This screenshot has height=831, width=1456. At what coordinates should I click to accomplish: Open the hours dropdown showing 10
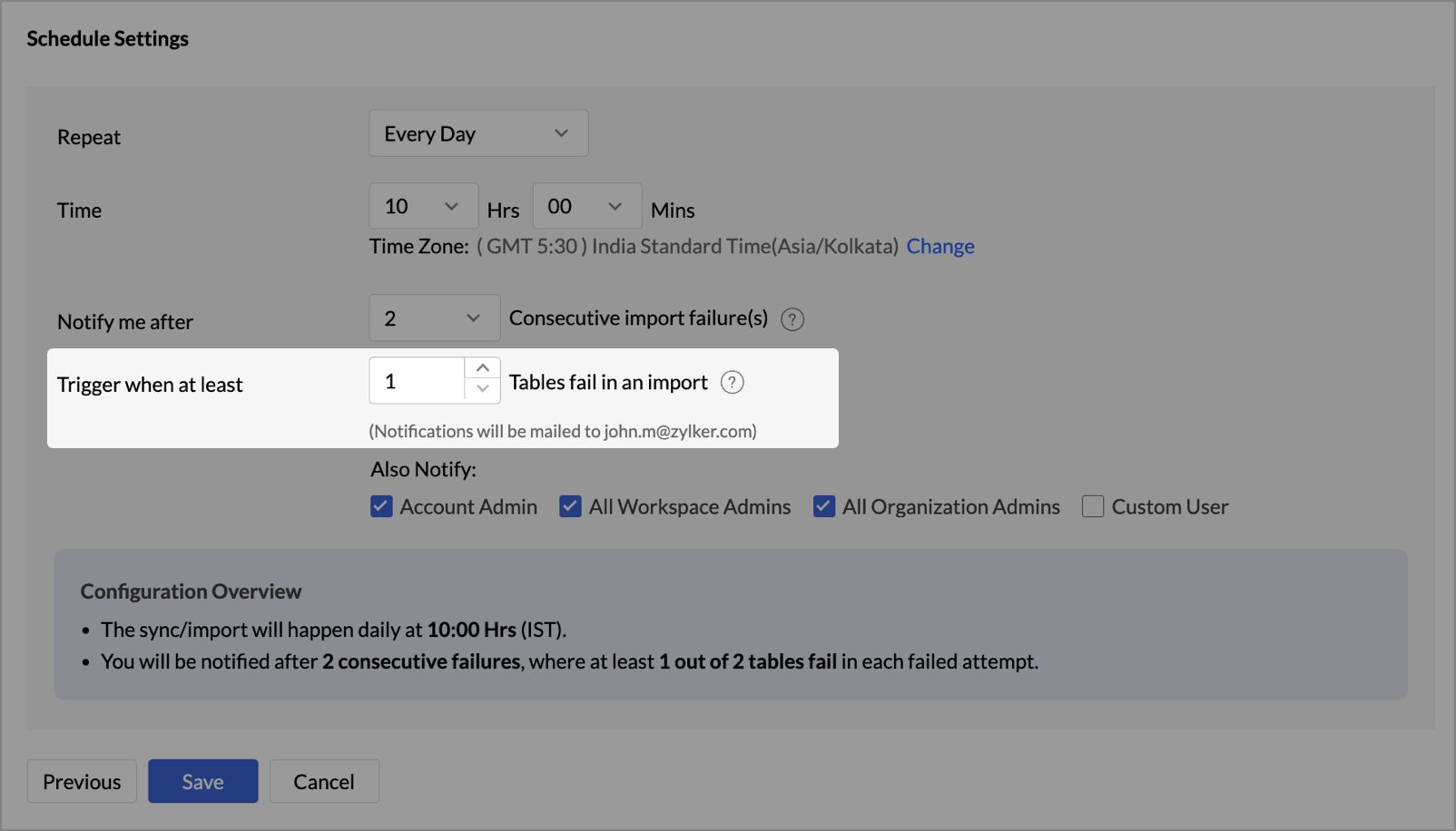coord(423,207)
